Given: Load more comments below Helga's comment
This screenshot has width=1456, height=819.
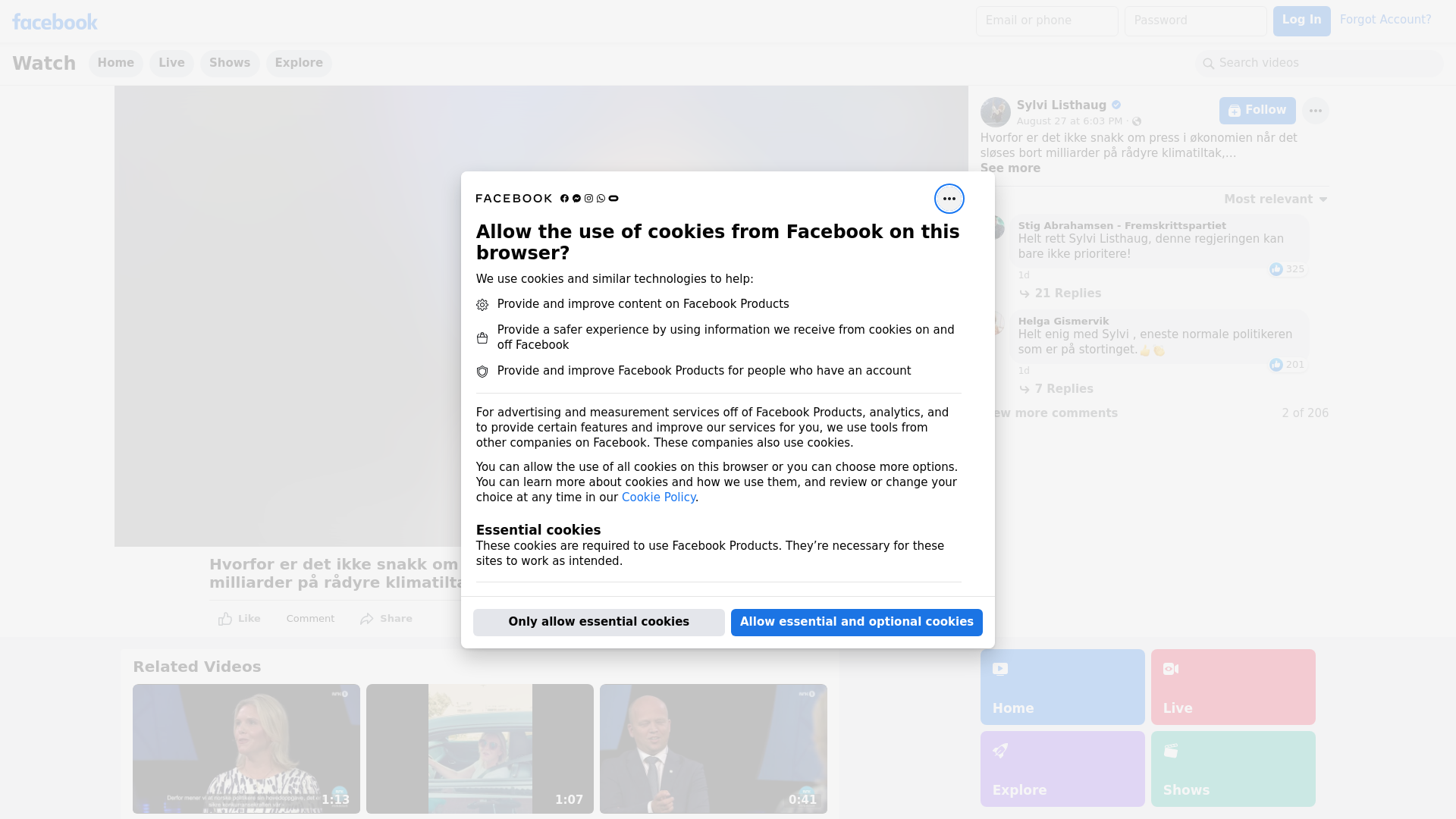Looking at the screenshot, I should tap(1050, 413).
